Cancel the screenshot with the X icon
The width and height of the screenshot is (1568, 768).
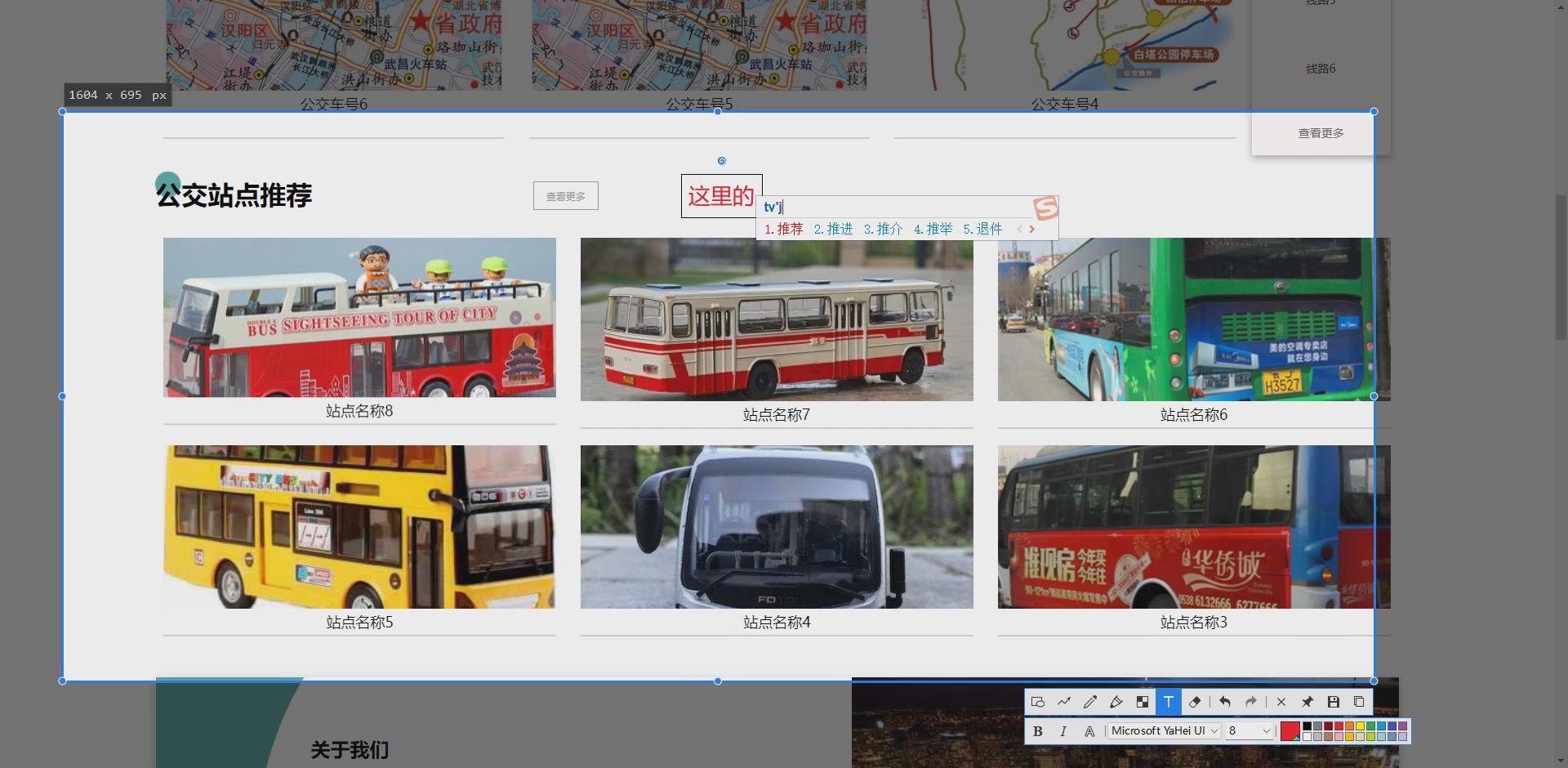pyautogui.click(x=1281, y=702)
